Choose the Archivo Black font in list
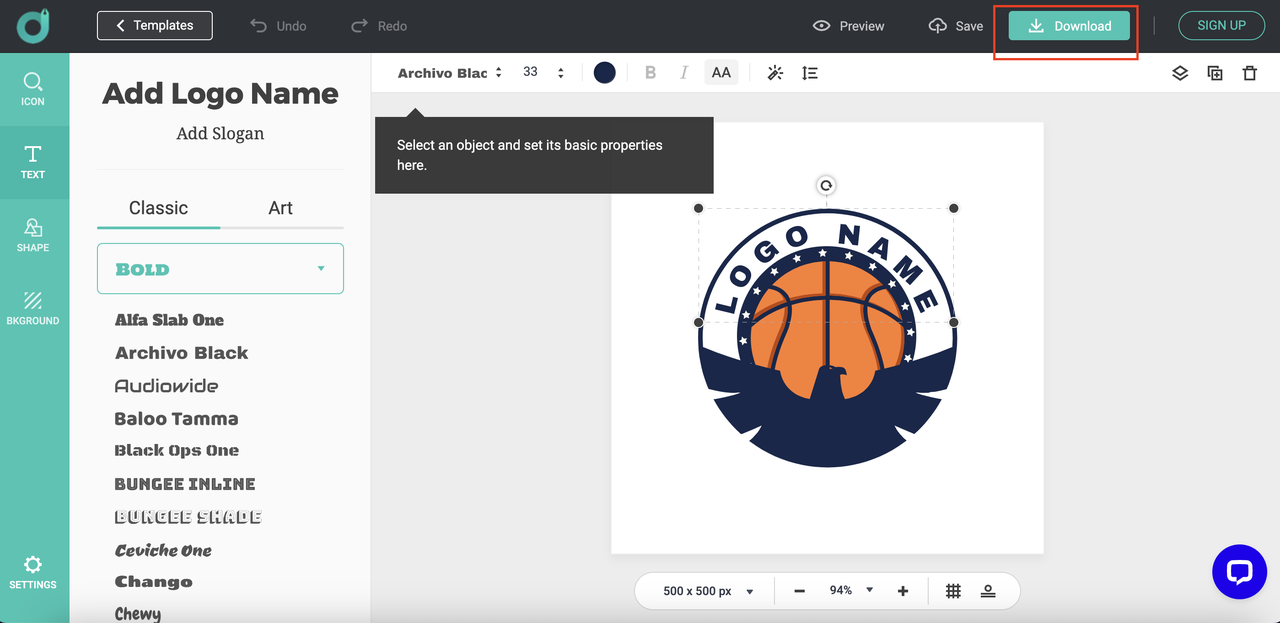Viewport: 1280px width, 623px height. click(181, 353)
